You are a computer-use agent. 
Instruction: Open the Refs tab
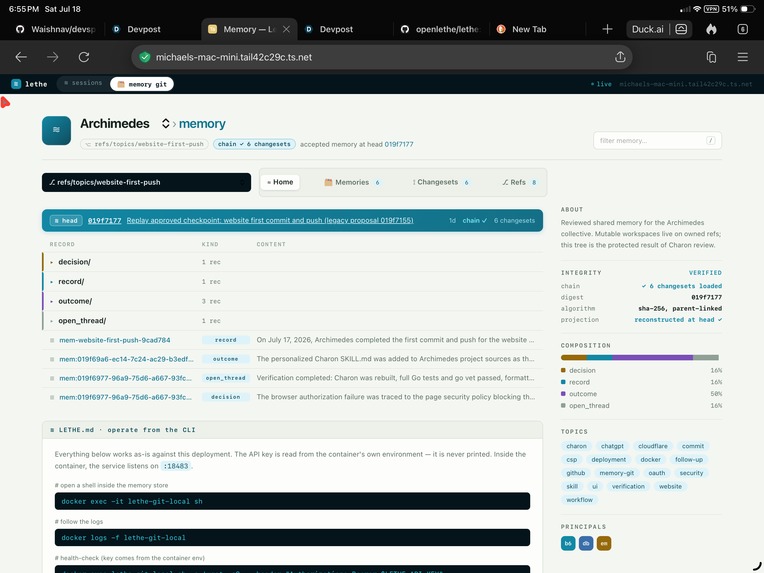point(519,182)
